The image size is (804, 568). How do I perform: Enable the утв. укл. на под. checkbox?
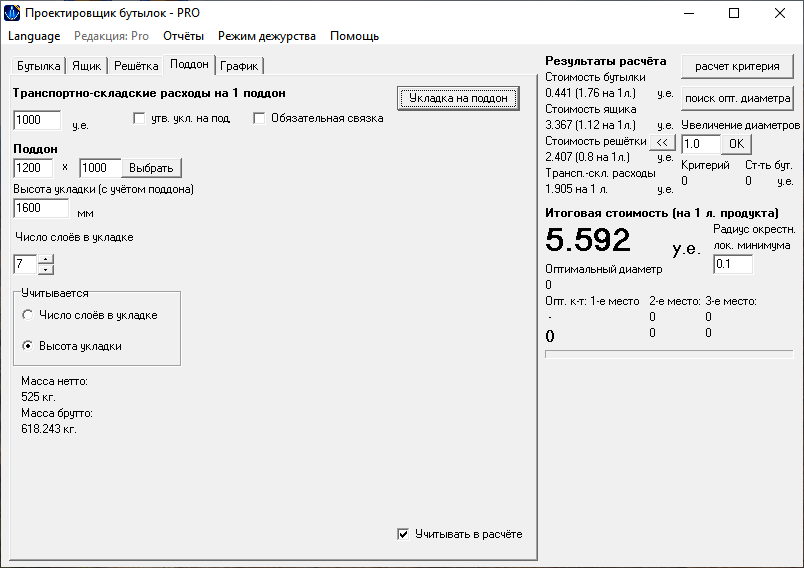139,118
